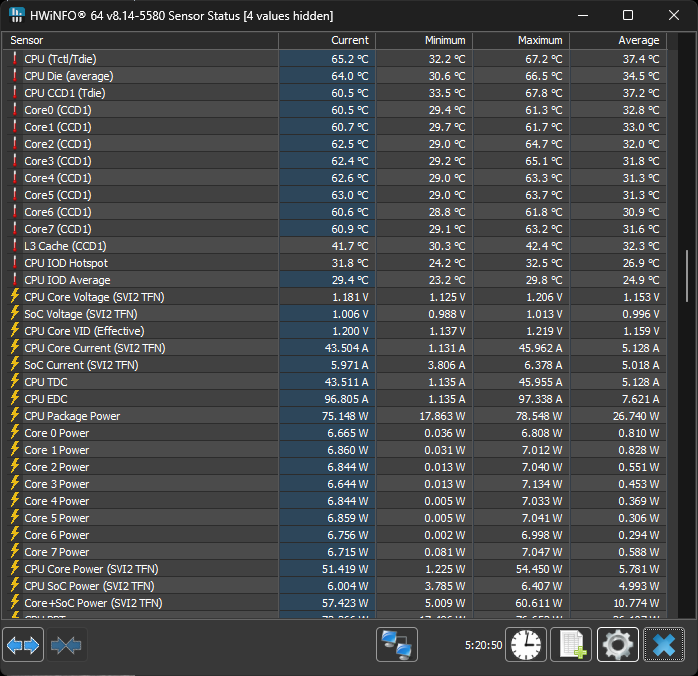The height and width of the screenshot is (676, 698).
Task: Click the Maximum column header
Action: coord(521,40)
